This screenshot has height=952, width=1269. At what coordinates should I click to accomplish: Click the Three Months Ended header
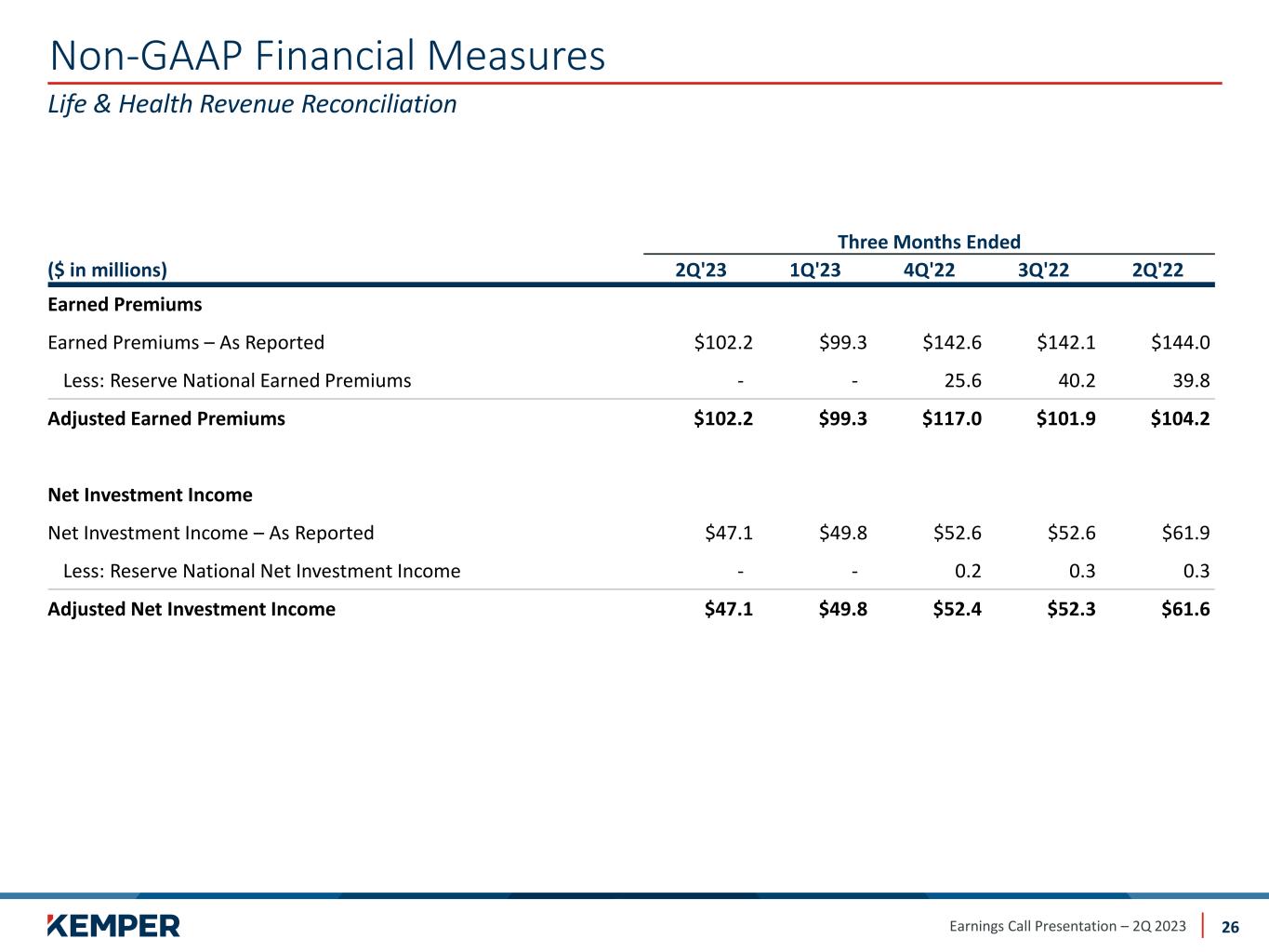929,242
